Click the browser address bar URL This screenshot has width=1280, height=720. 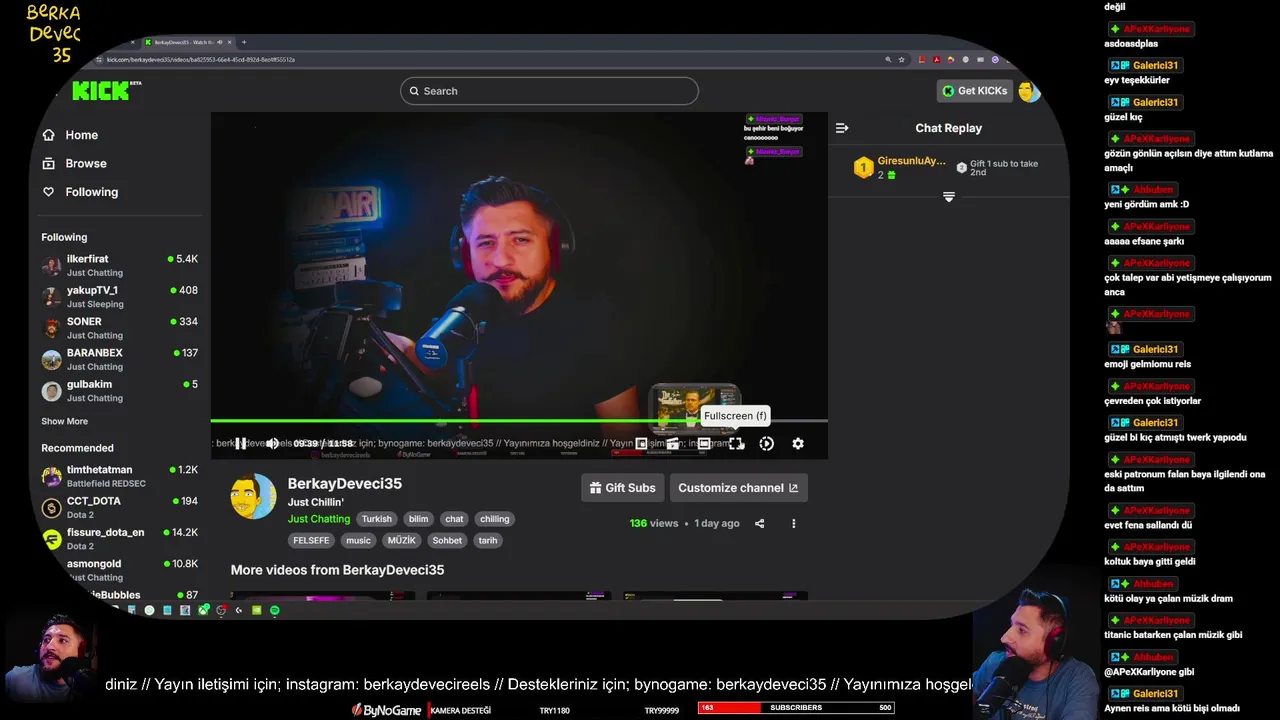[201, 59]
